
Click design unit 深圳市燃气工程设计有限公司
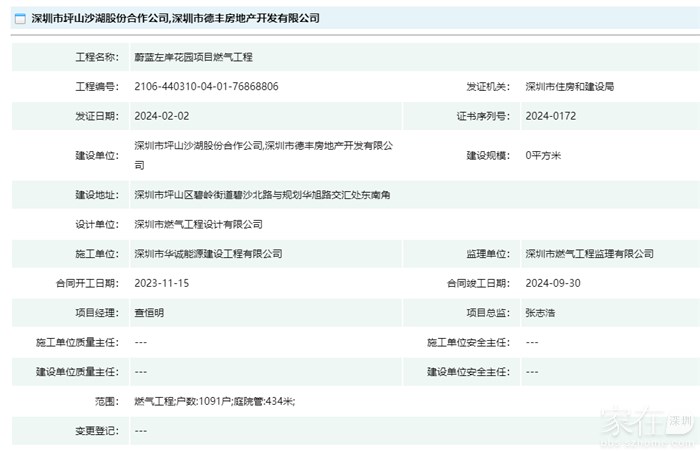tap(198, 224)
